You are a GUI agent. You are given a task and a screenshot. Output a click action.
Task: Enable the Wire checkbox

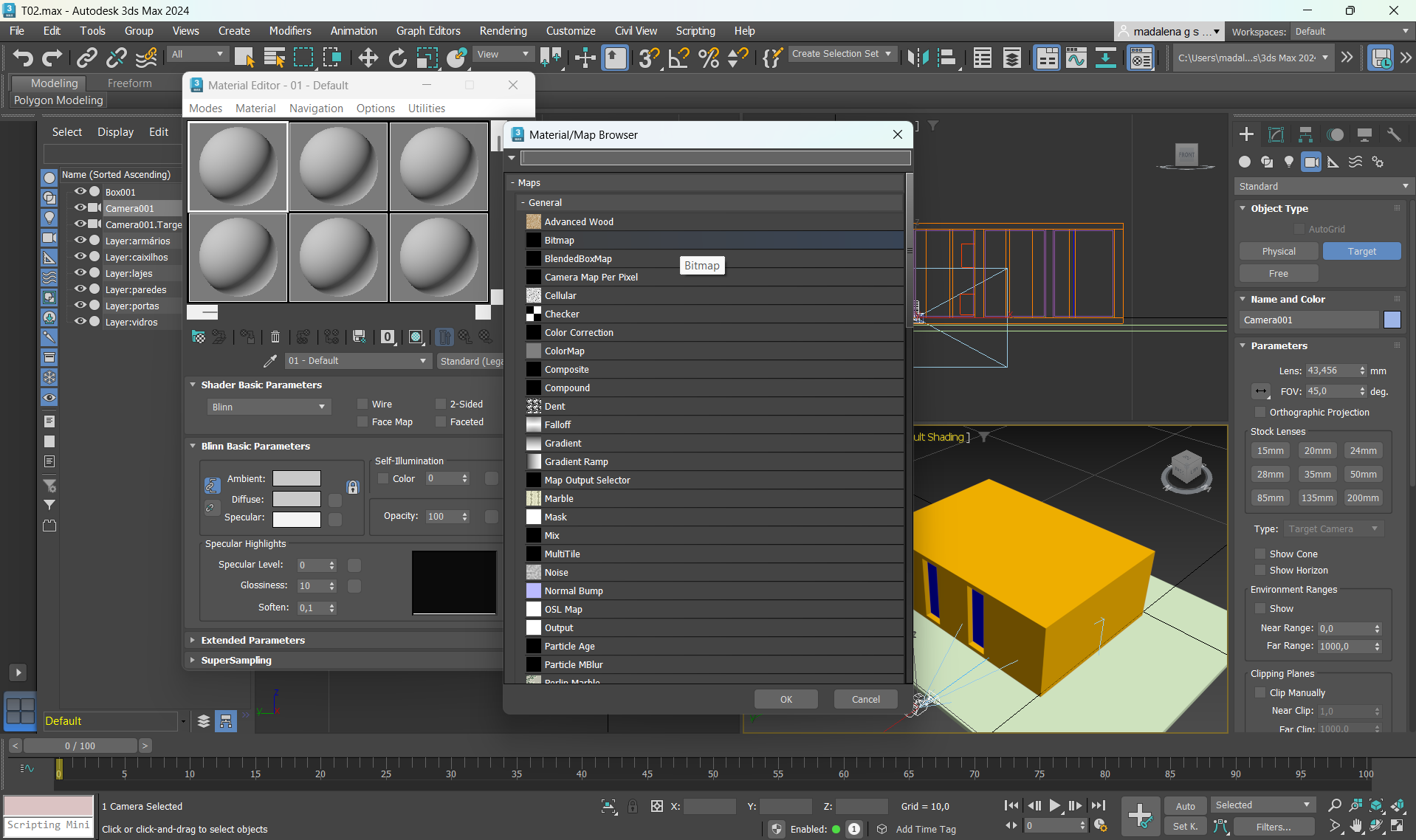click(362, 404)
